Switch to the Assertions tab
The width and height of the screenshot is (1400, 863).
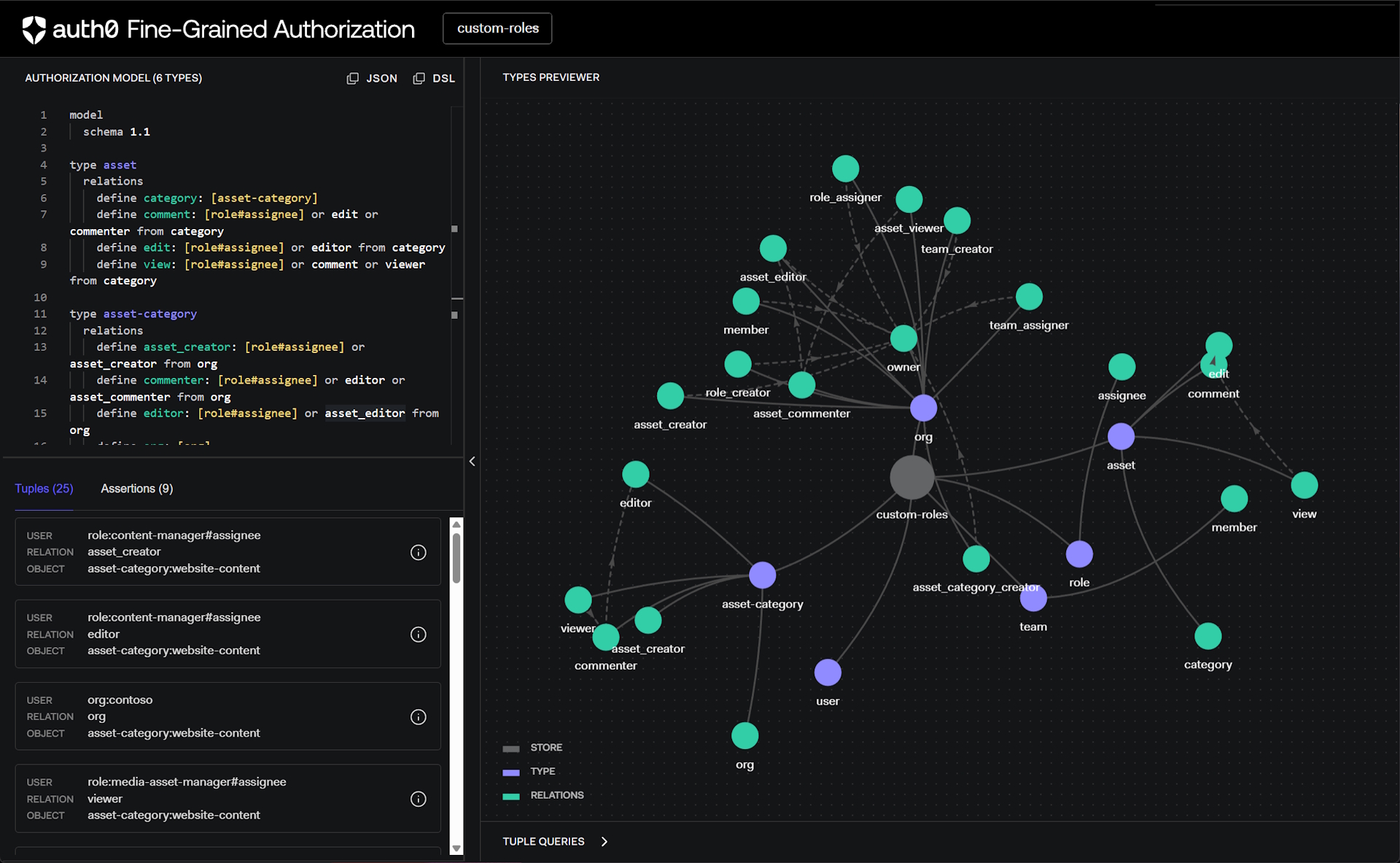coord(136,488)
